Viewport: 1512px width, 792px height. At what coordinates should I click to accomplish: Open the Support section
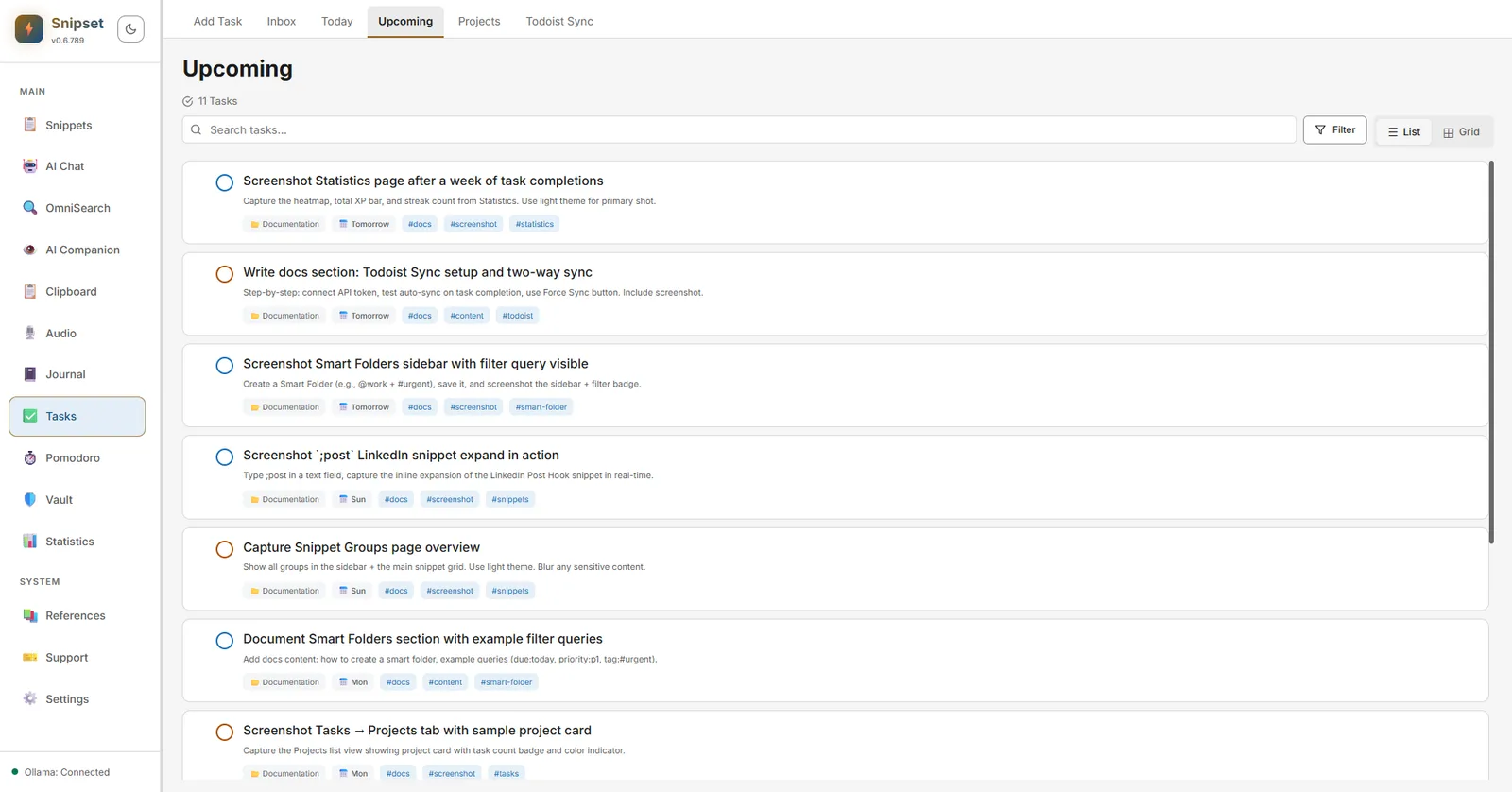77,657
